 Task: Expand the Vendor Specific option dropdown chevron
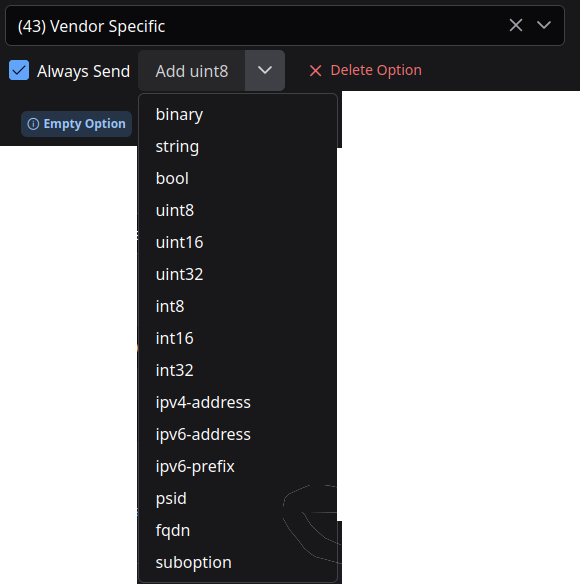point(544,25)
